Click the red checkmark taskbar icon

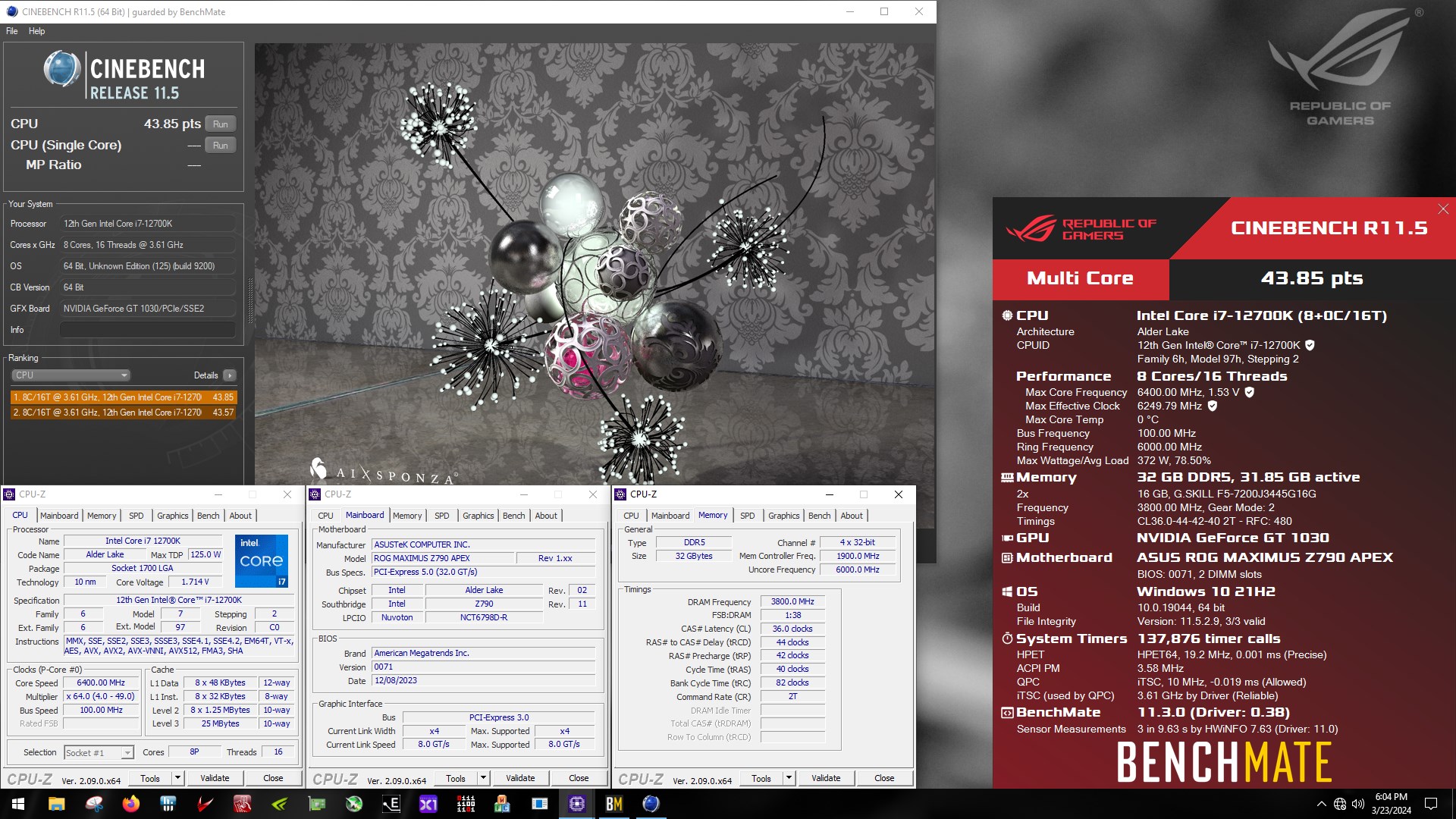[x=206, y=804]
